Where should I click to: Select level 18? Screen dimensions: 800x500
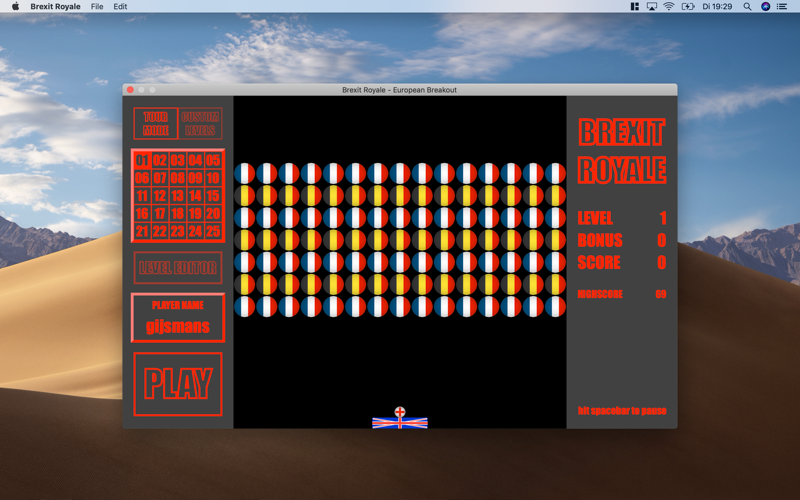coord(178,213)
